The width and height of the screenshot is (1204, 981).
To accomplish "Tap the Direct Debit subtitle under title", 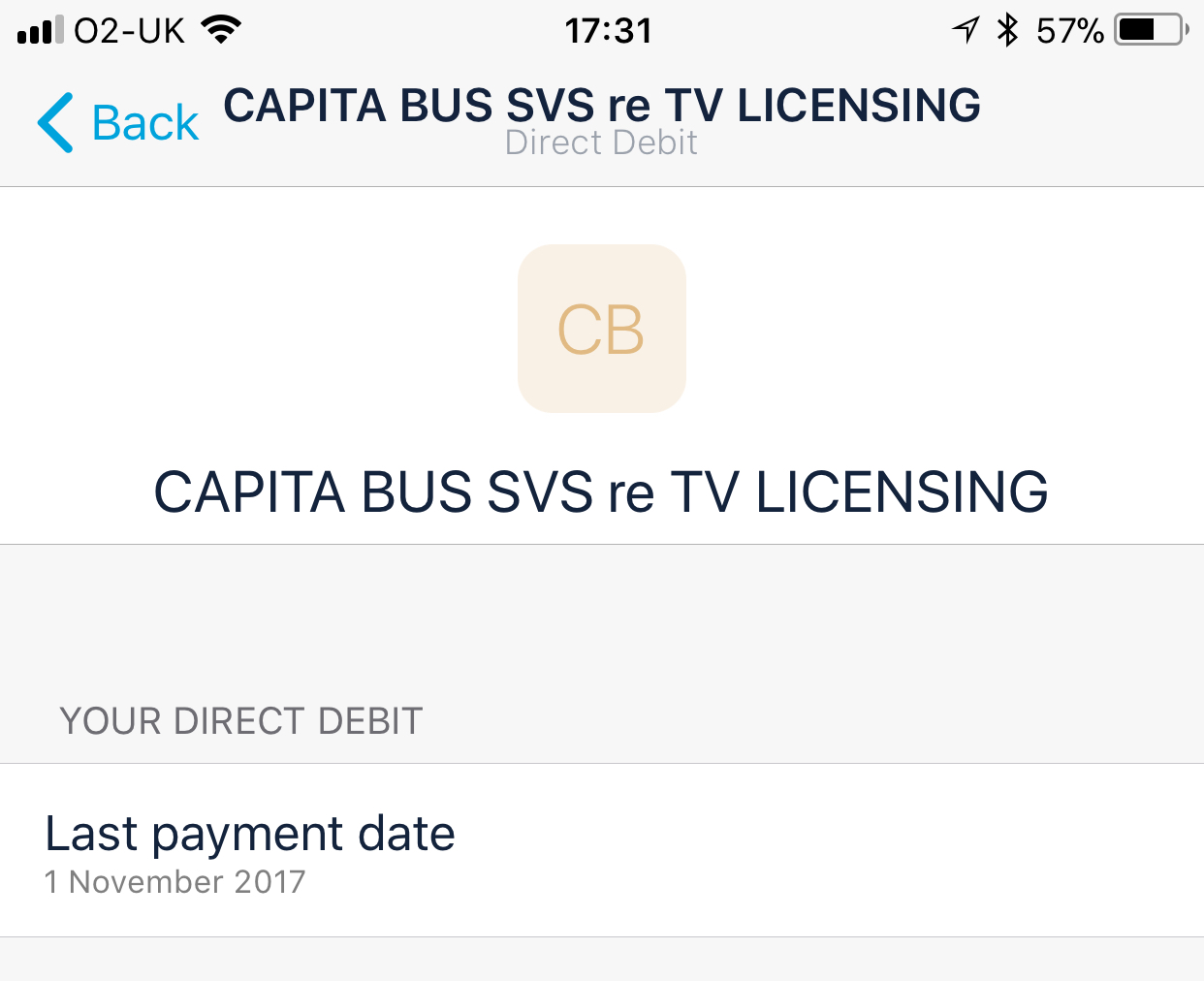I will coord(601,142).
